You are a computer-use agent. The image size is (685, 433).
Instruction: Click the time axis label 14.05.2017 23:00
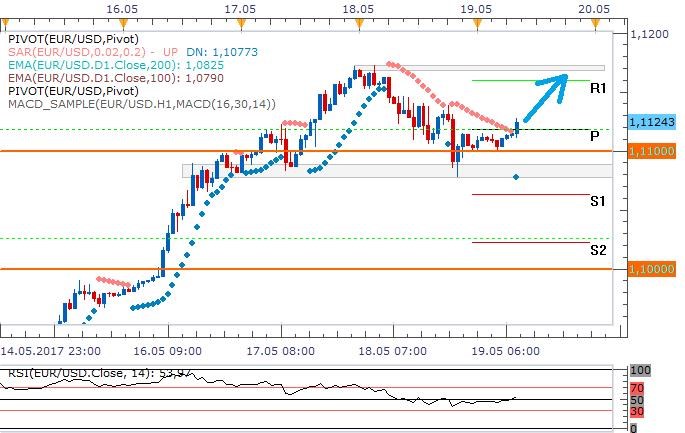[x=51, y=351]
